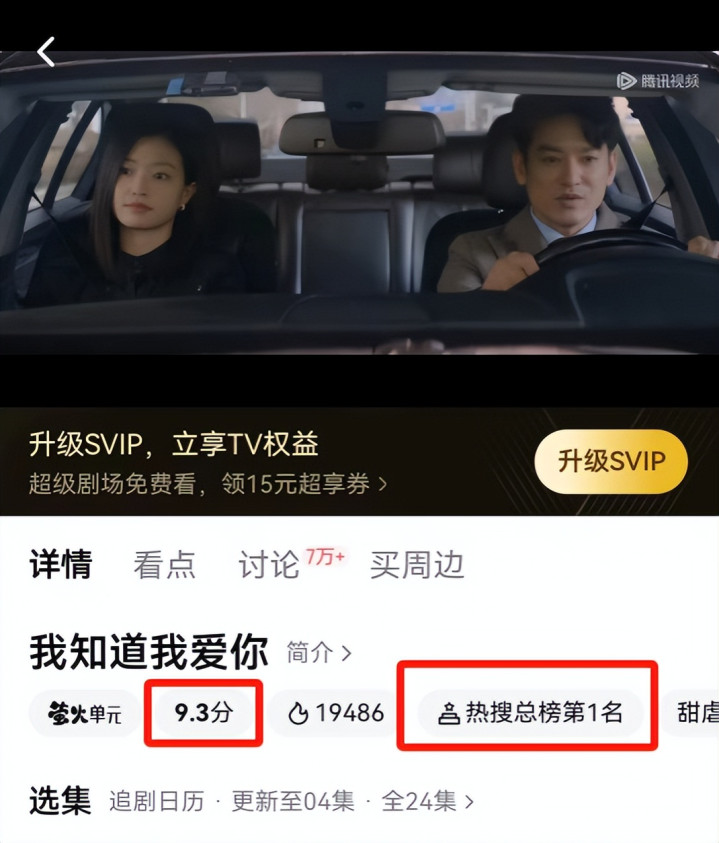This screenshot has width=719, height=843.
Task: Click the Tencent Video logo watermark
Action: coord(657,81)
